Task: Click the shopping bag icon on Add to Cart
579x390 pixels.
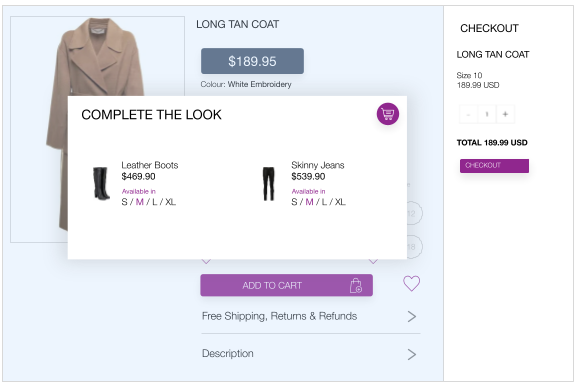Action: pos(356,285)
